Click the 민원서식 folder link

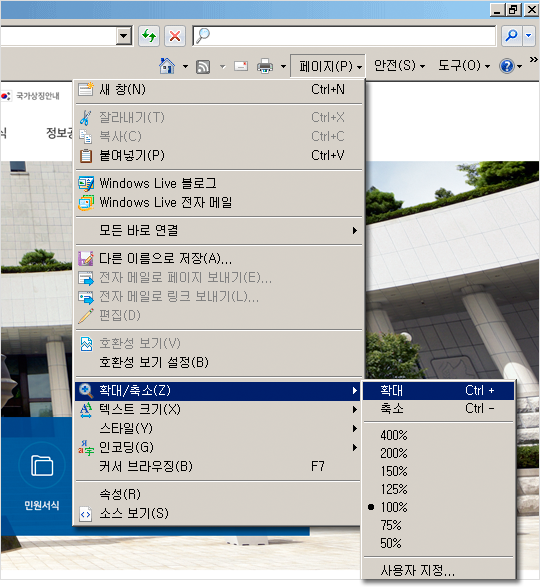tap(42, 477)
